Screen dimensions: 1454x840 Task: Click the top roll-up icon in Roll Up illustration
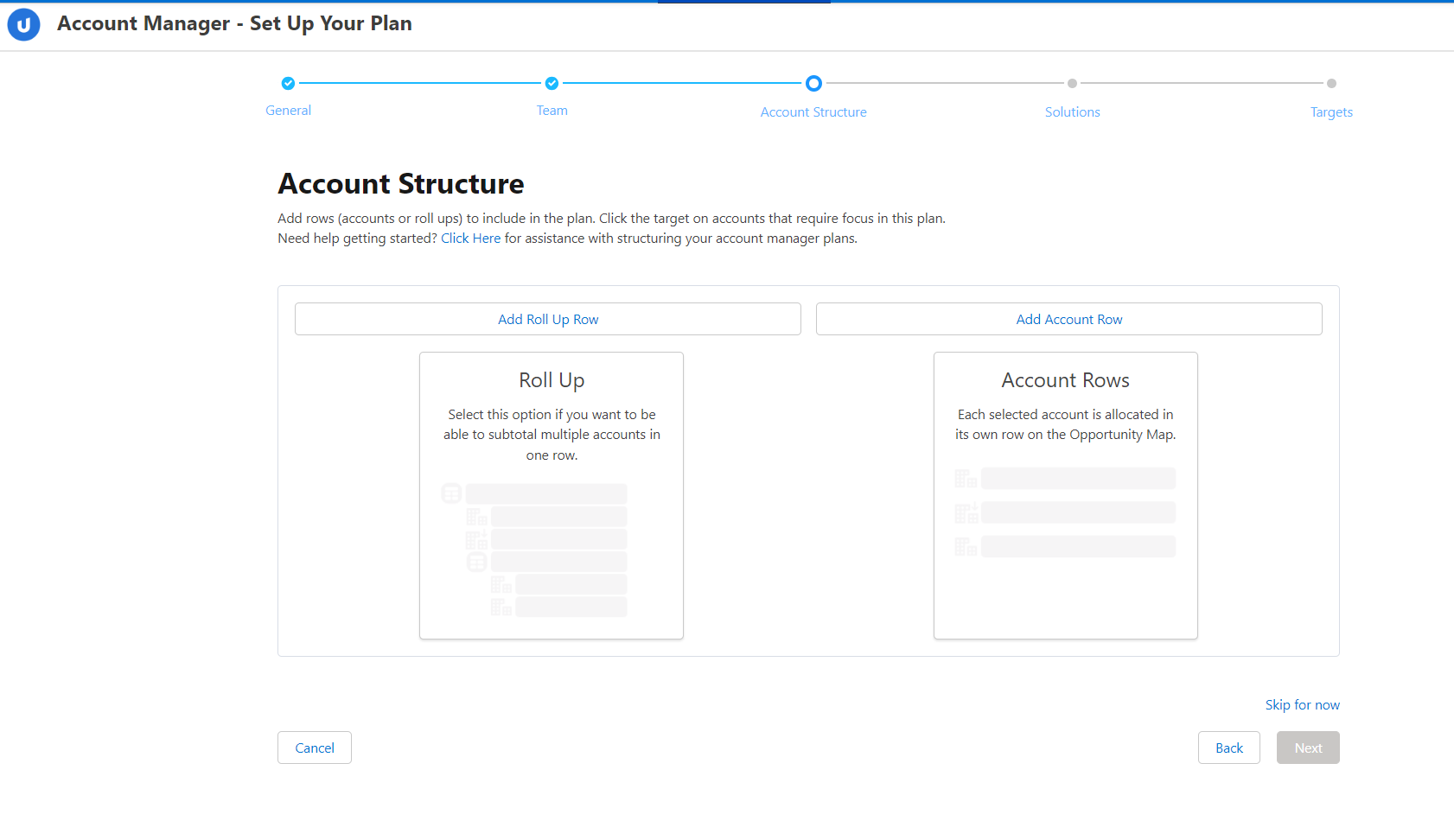451,493
